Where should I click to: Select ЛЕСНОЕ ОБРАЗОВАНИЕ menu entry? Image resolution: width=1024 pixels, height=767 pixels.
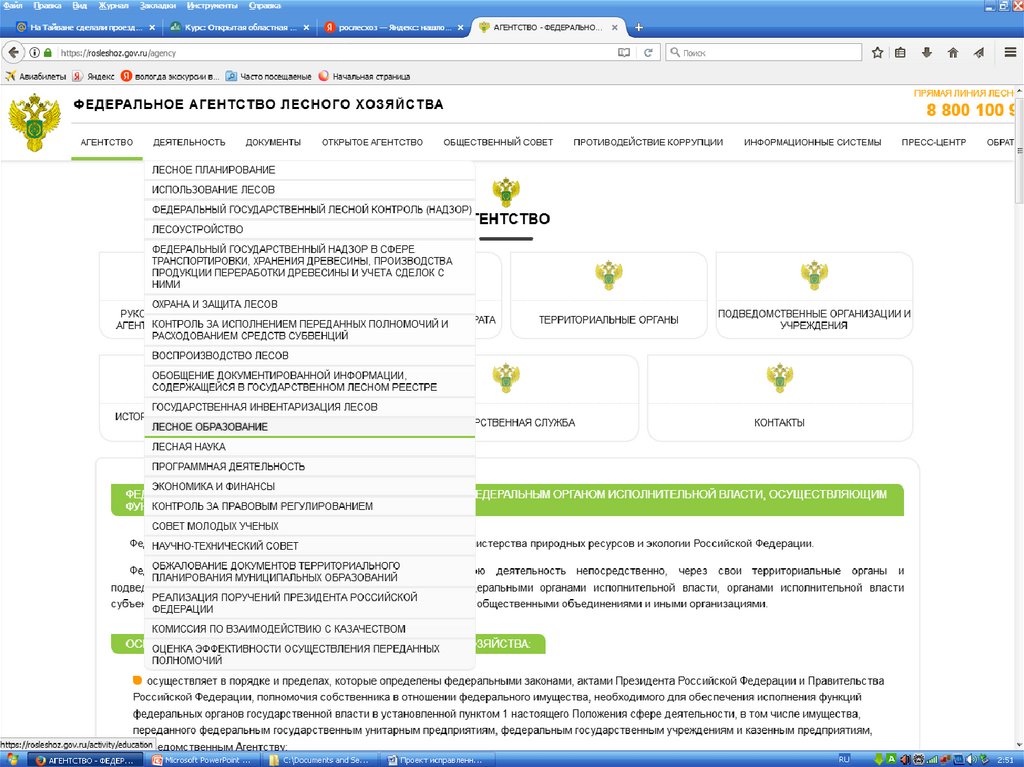point(310,427)
